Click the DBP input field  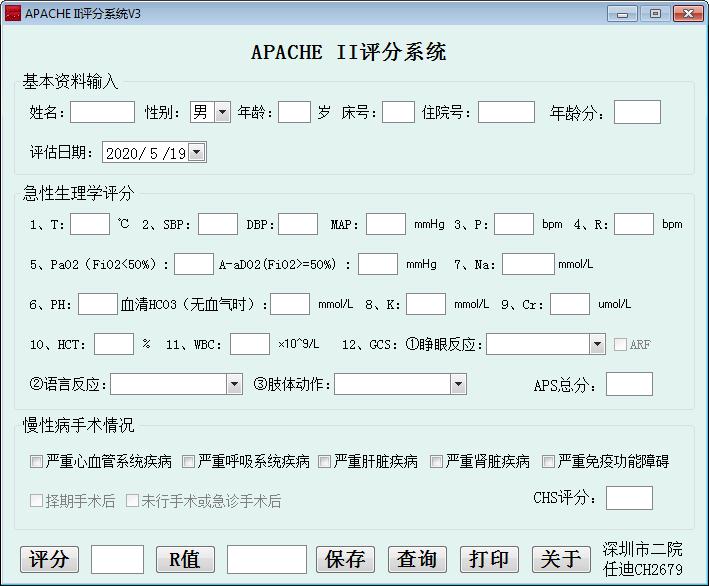[x=298, y=224]
